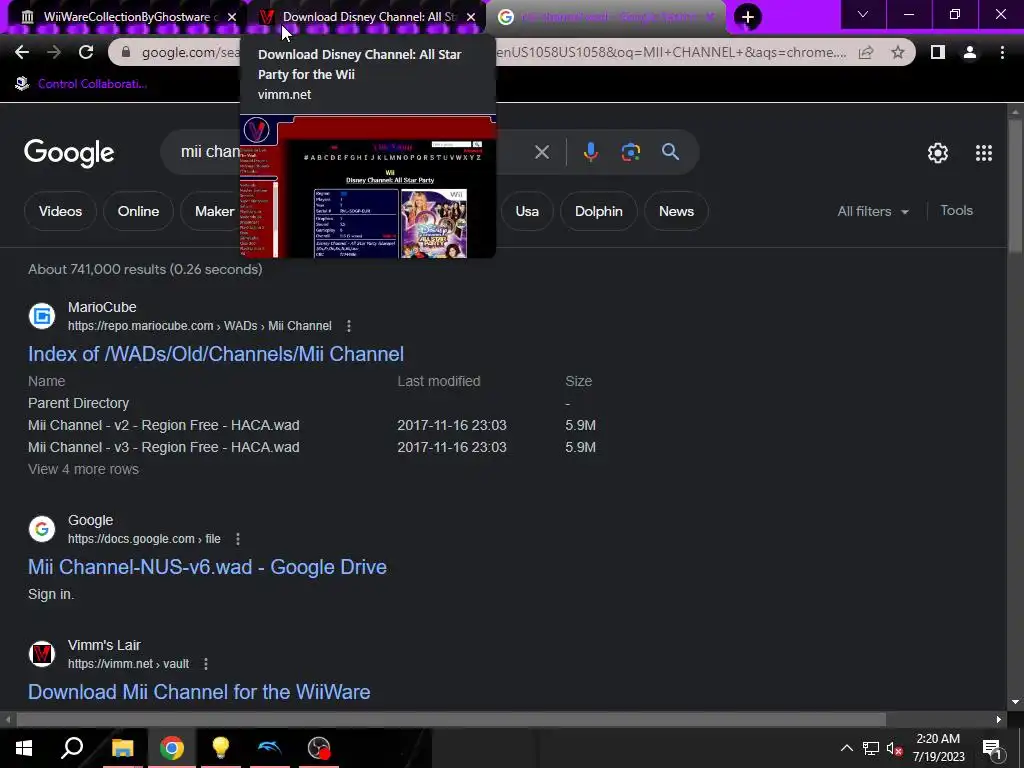Viewport: 1024px width, 768px height.
Task: Filter results by Videos
Action: [x=60, y=211]
